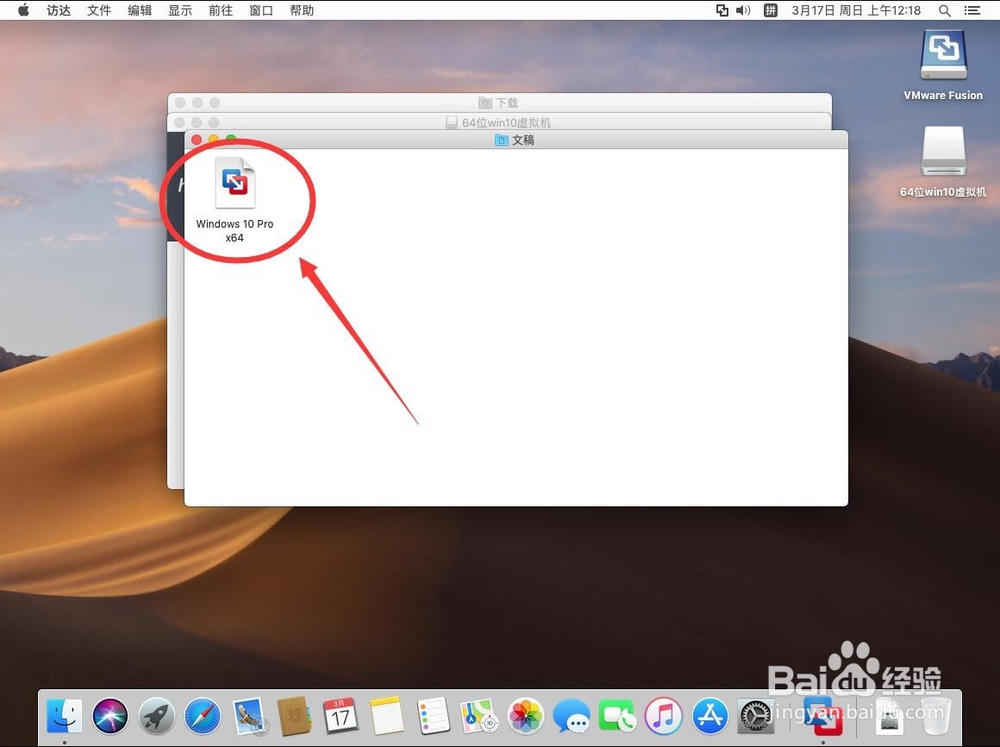Image resolution: width=1000 pixels, height=747 pixels.
Task: Open the 编辑 menu
Action: point(140,10)
